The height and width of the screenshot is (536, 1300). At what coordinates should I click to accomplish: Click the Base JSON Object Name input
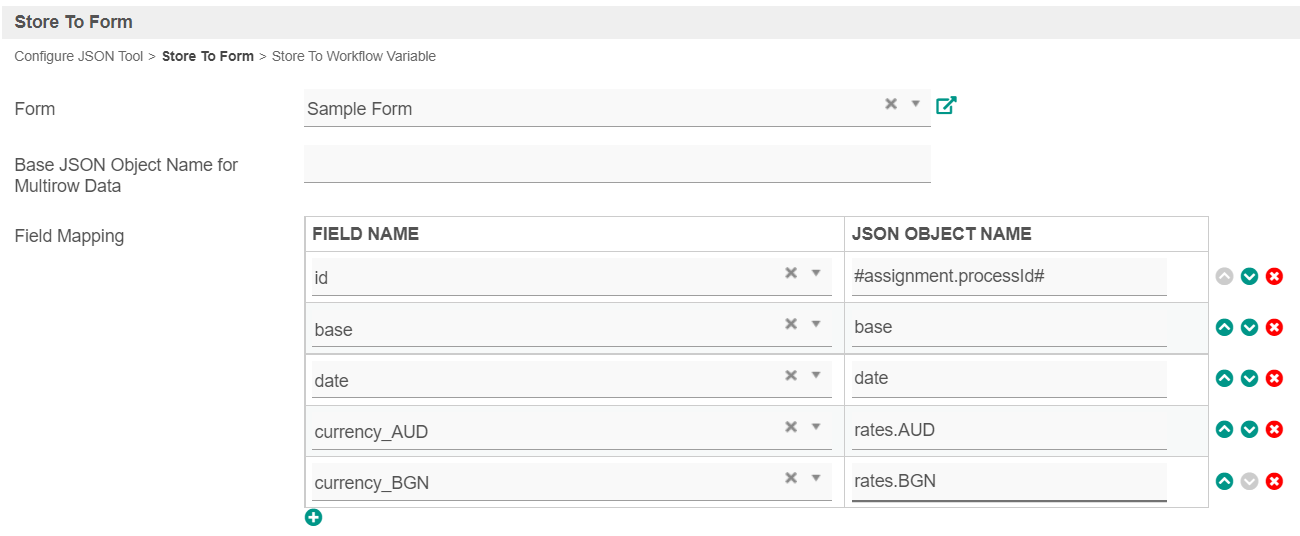coord(616,164)
